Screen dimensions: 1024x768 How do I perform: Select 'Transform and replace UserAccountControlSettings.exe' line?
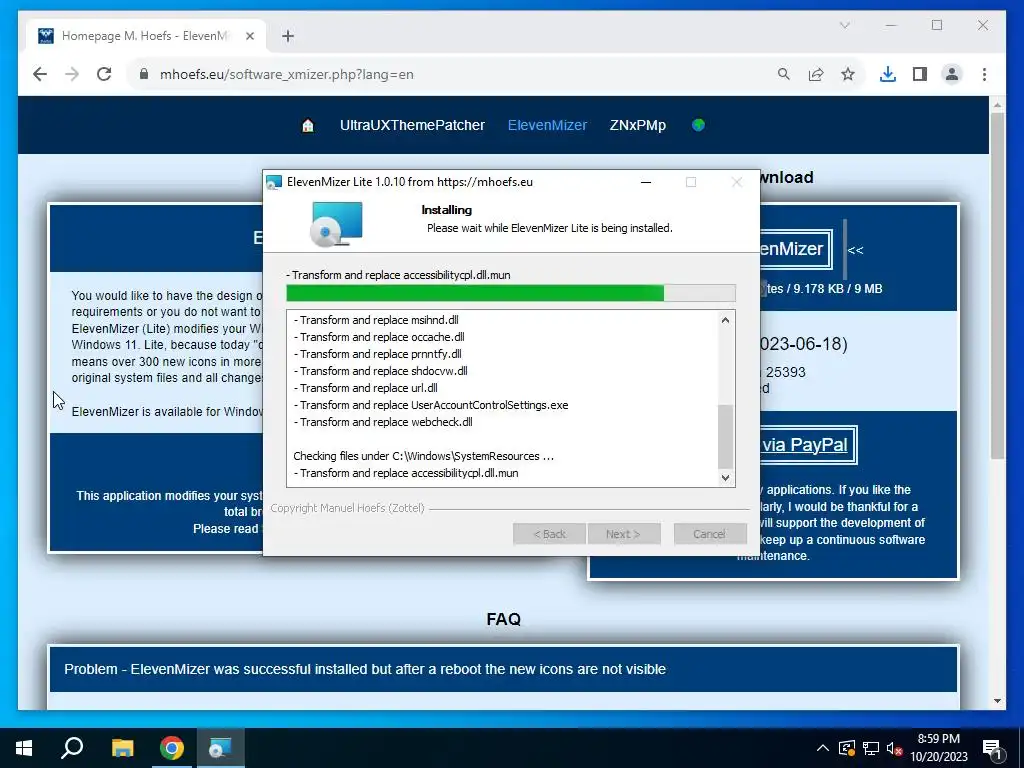click(x=430, y=405)
